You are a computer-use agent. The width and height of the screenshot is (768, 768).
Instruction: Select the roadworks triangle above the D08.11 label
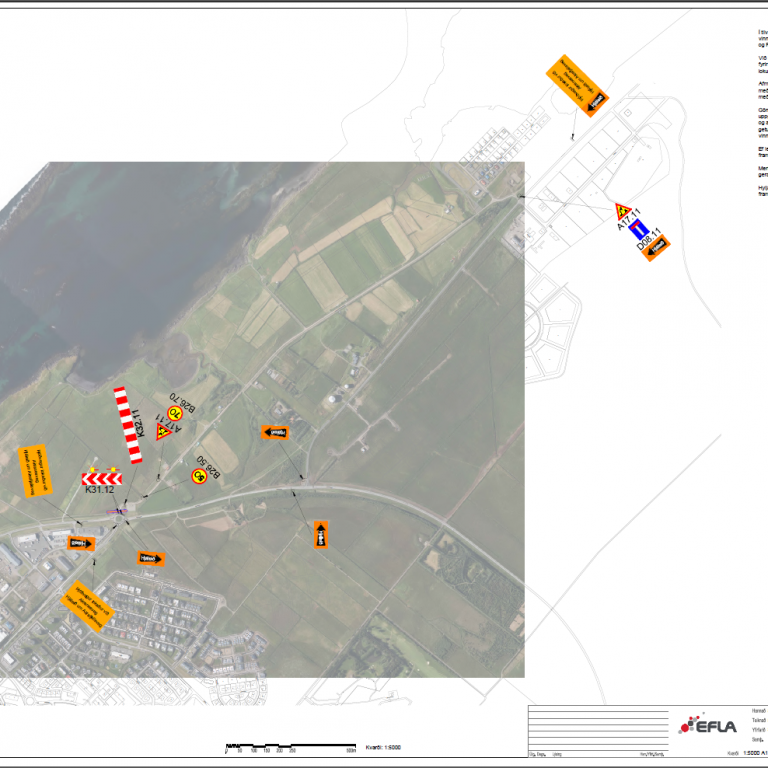[623, 211]
